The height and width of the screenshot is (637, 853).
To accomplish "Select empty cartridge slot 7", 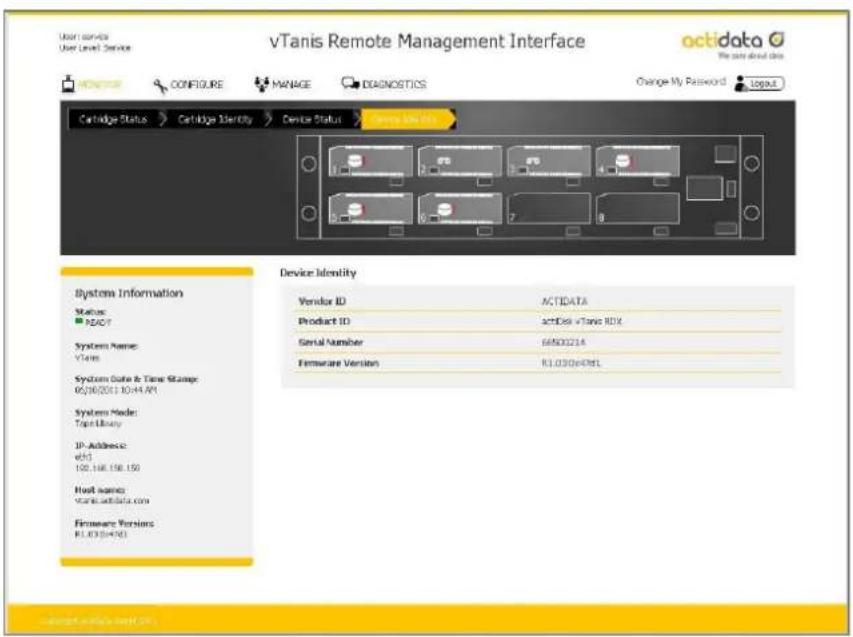I will pos(548,208).
